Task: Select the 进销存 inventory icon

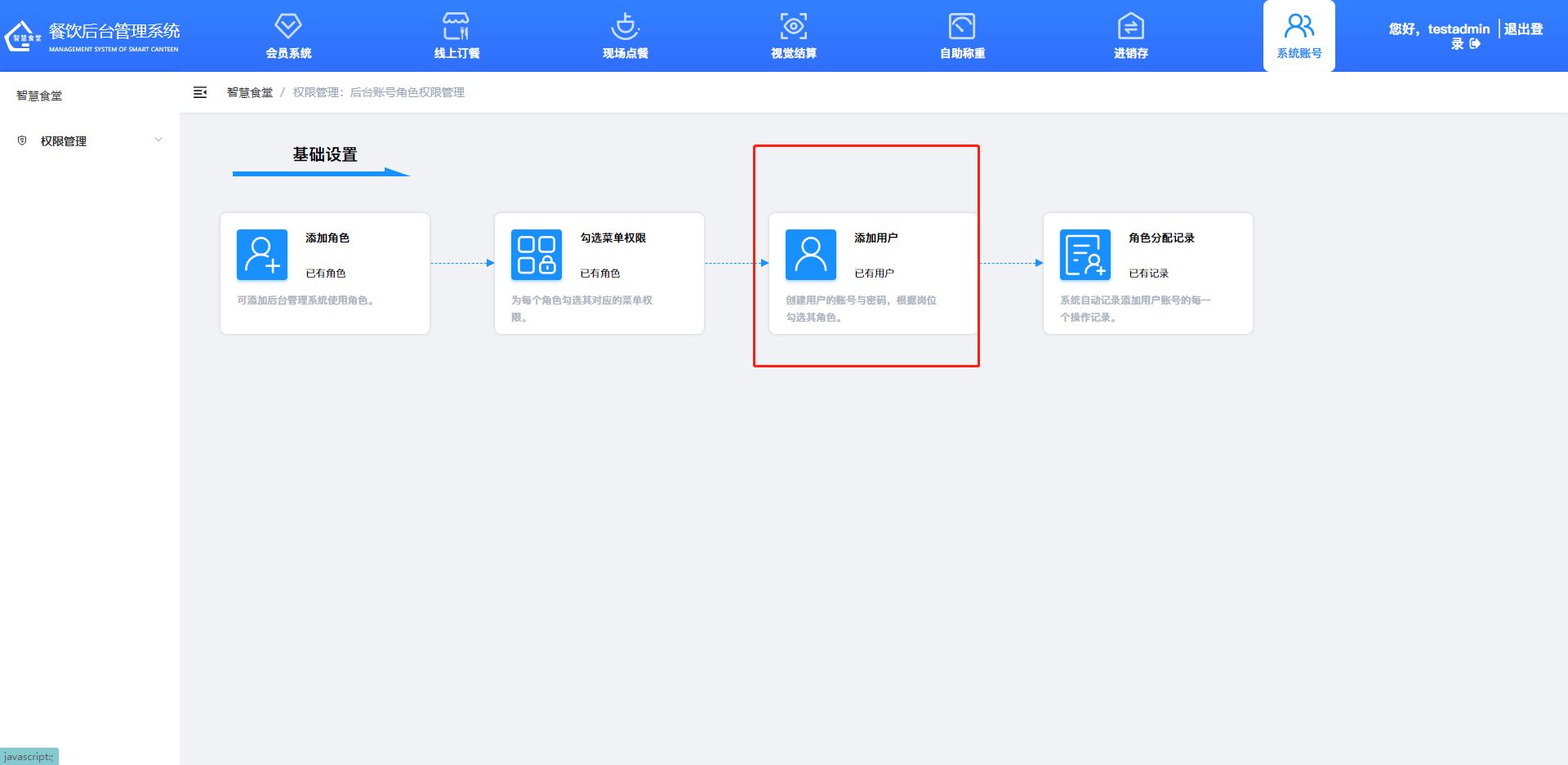Action: [x=1129, y=25]
